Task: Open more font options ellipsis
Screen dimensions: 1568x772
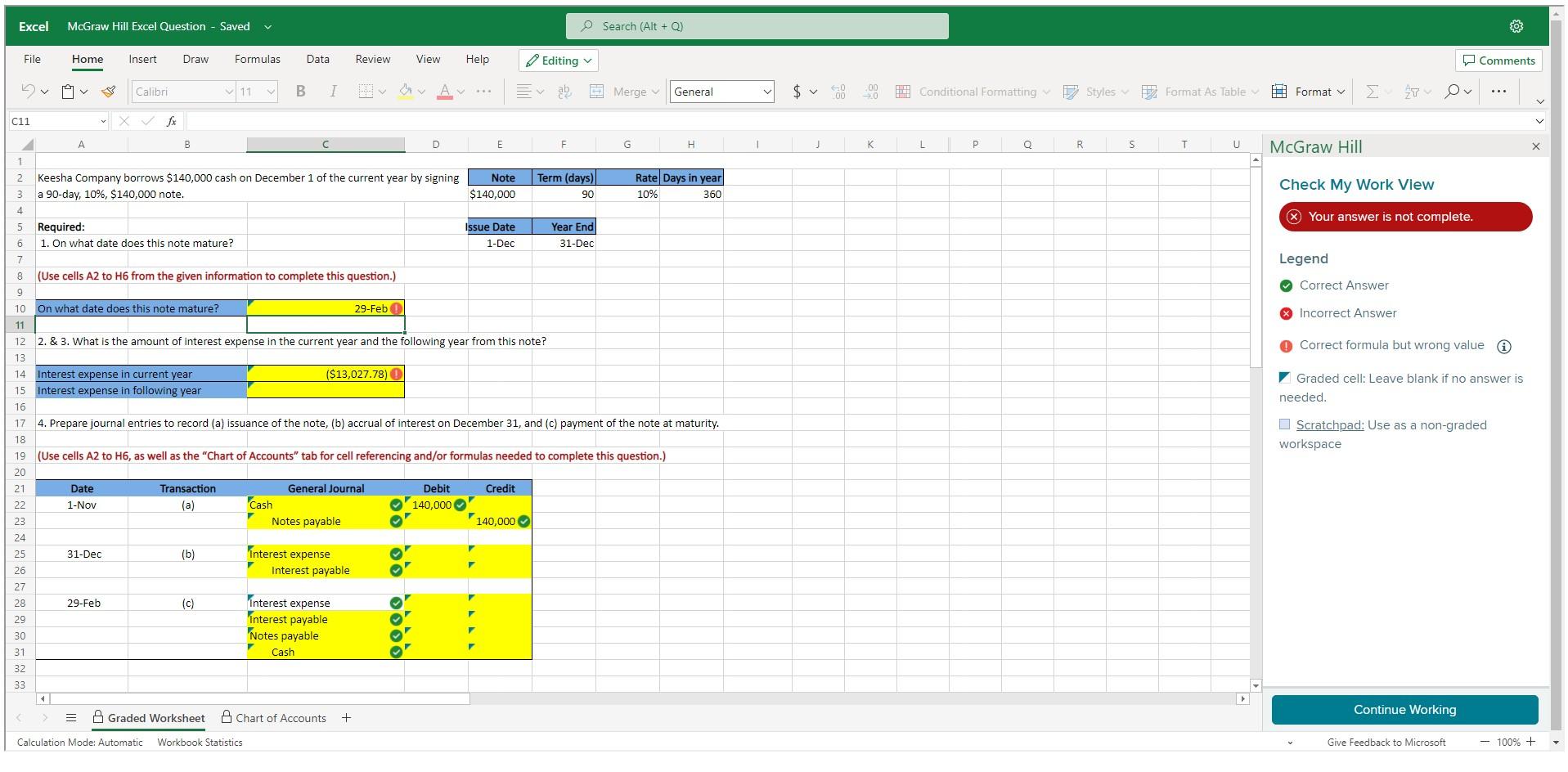Action: pos(484,92)
